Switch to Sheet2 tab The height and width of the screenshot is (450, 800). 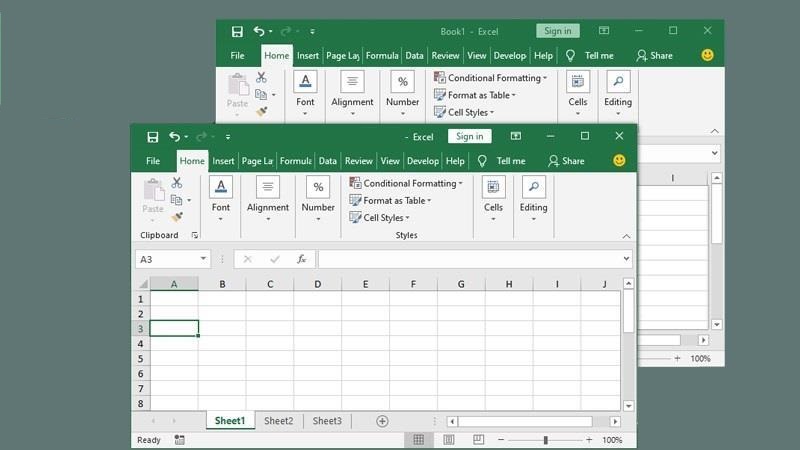coord(279,421)
